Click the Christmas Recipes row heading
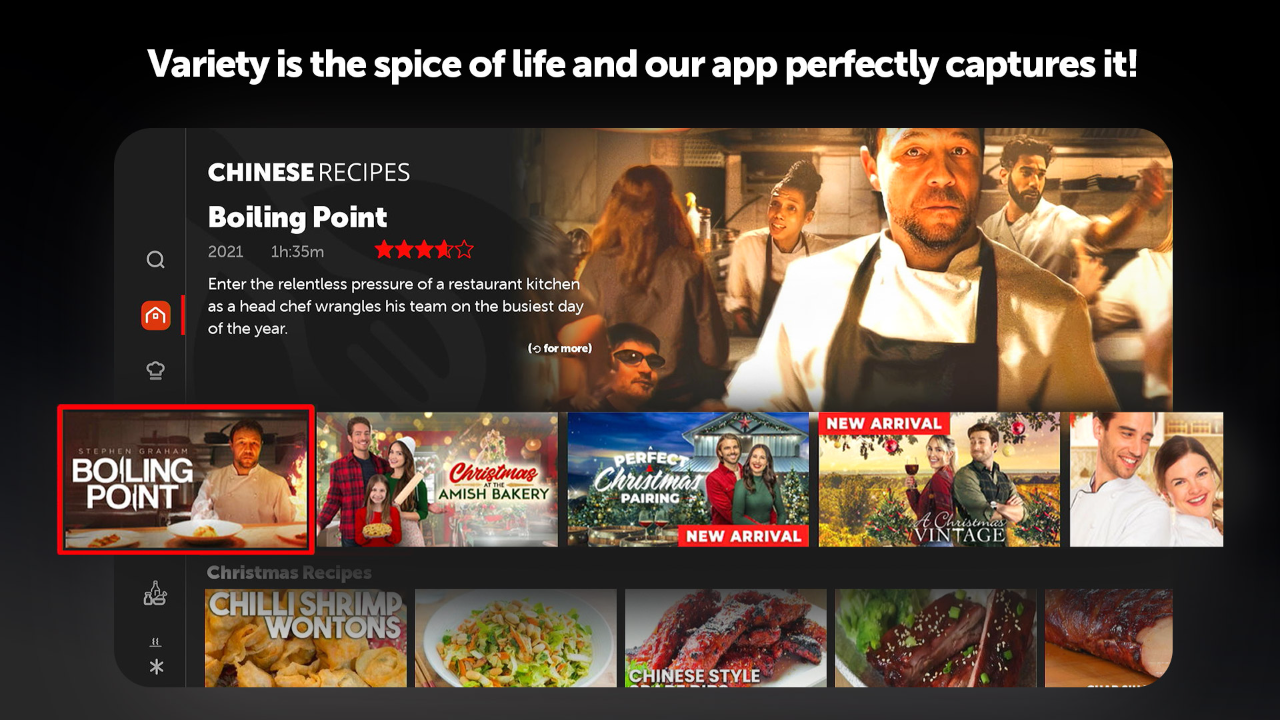This screenshot has width=1280, height=720. (289, 573)
